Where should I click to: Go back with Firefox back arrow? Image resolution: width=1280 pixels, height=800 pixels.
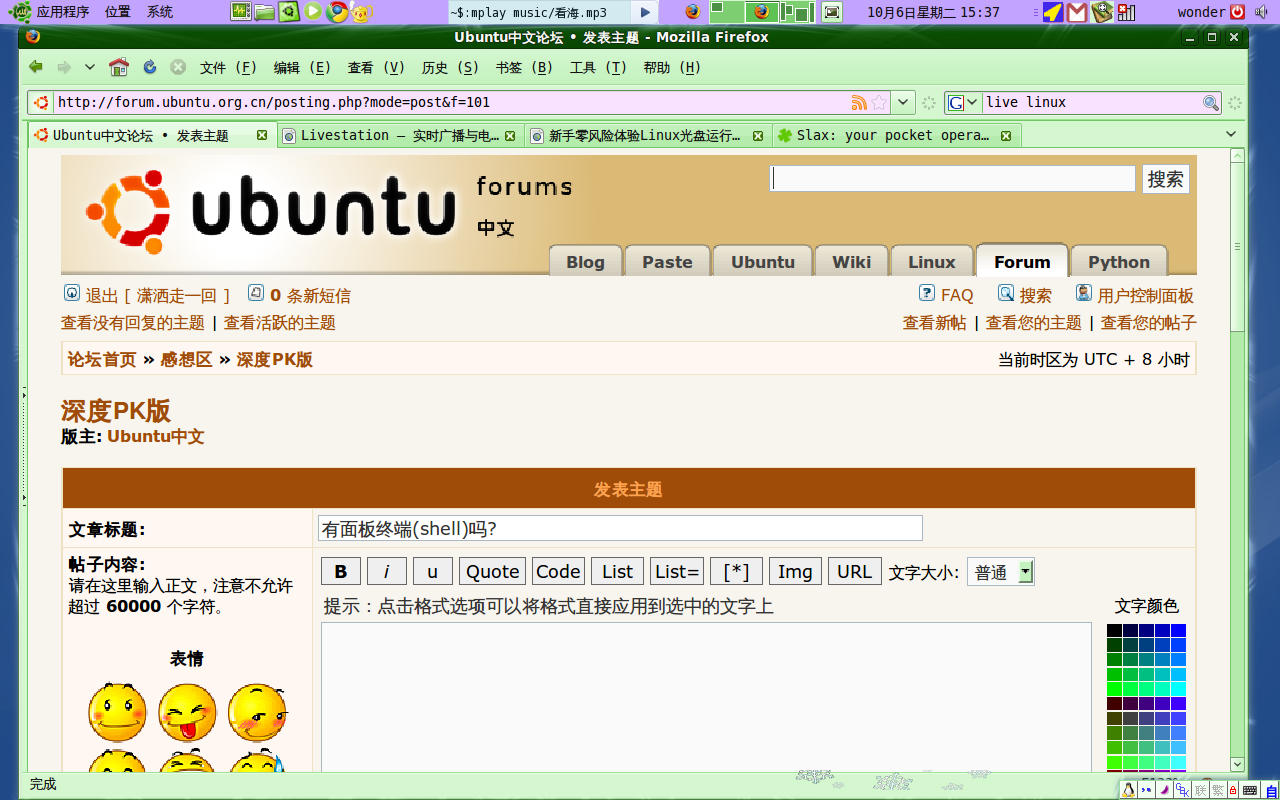pos(36,67)
